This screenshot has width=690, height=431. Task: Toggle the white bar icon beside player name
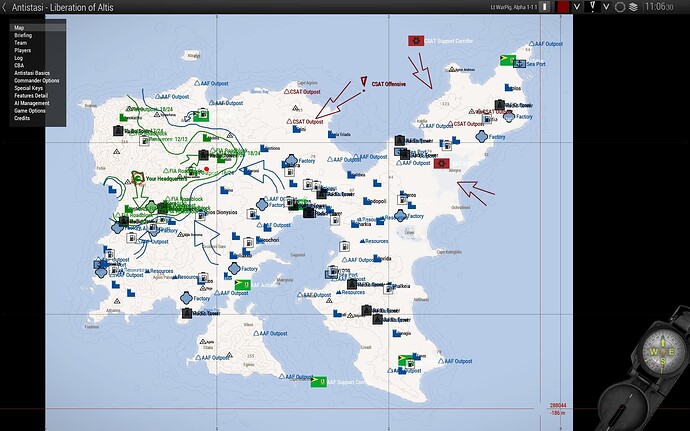point(545,7)
